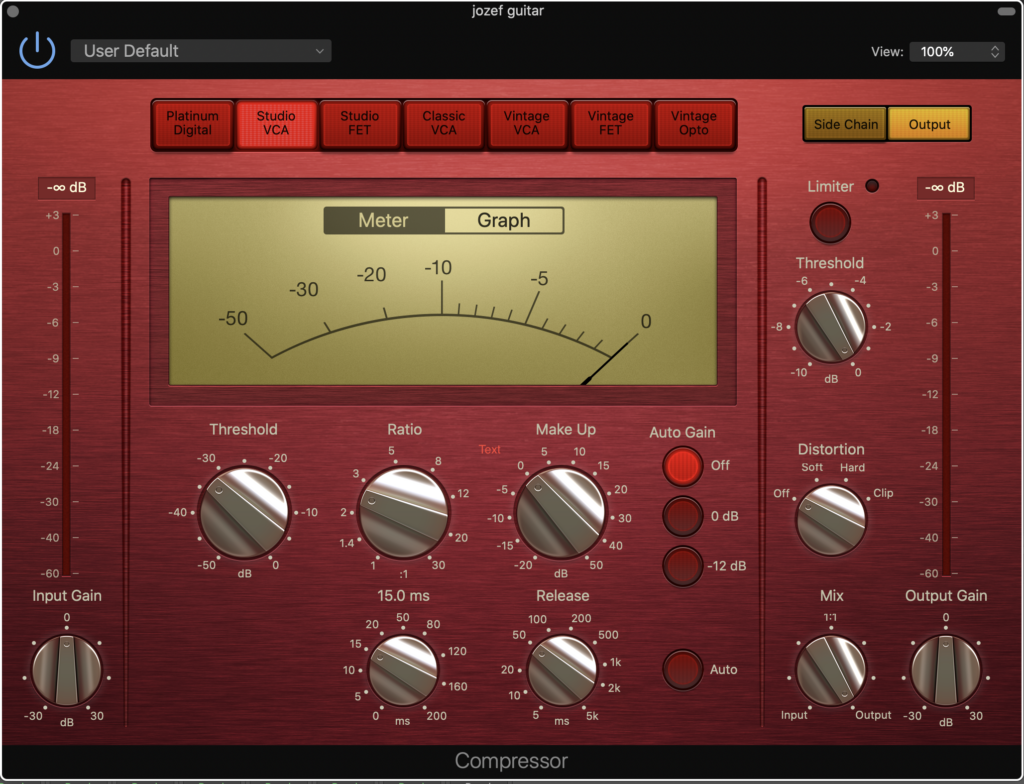Select the Classic VCA compressor model
Screen dimensions: 1024x784
443,123
